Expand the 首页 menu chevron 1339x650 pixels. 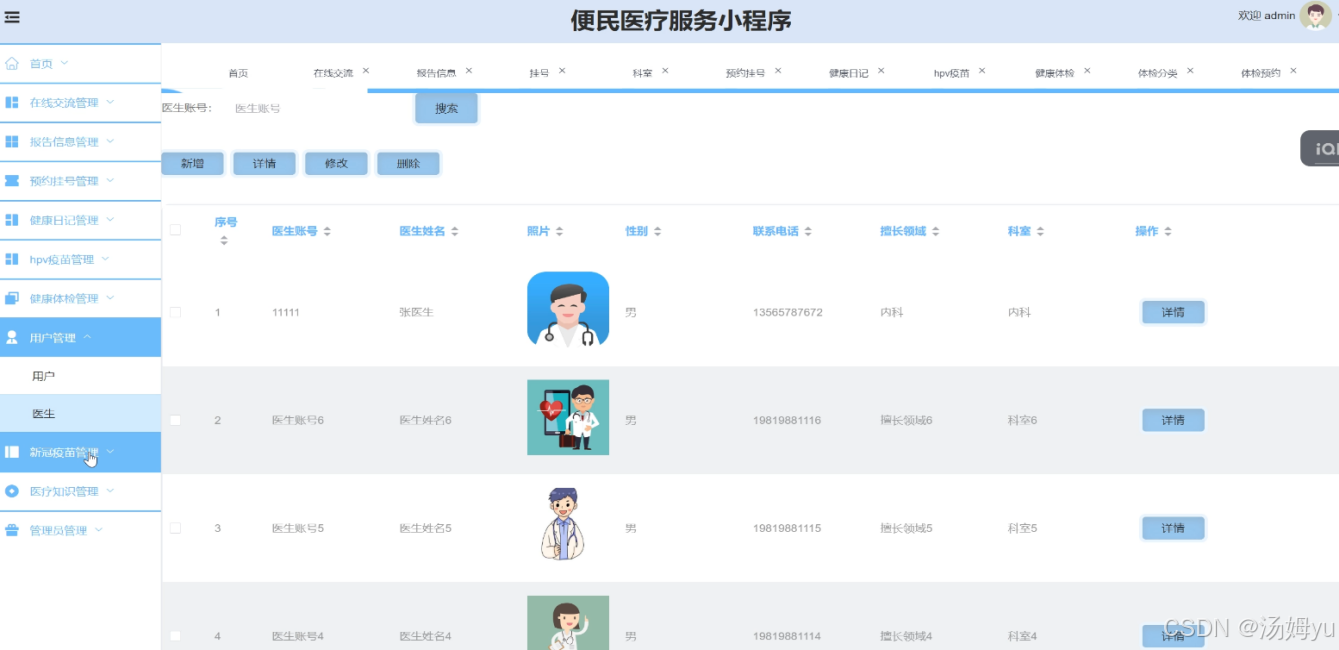pos(65,63)
